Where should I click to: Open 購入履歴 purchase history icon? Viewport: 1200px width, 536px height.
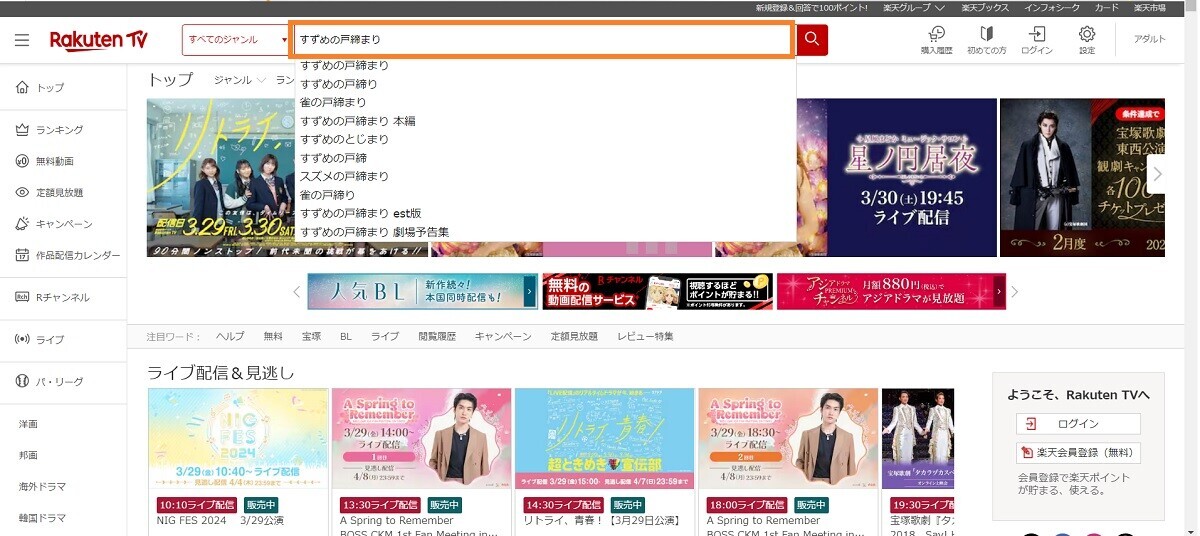(x=936, y=39)
